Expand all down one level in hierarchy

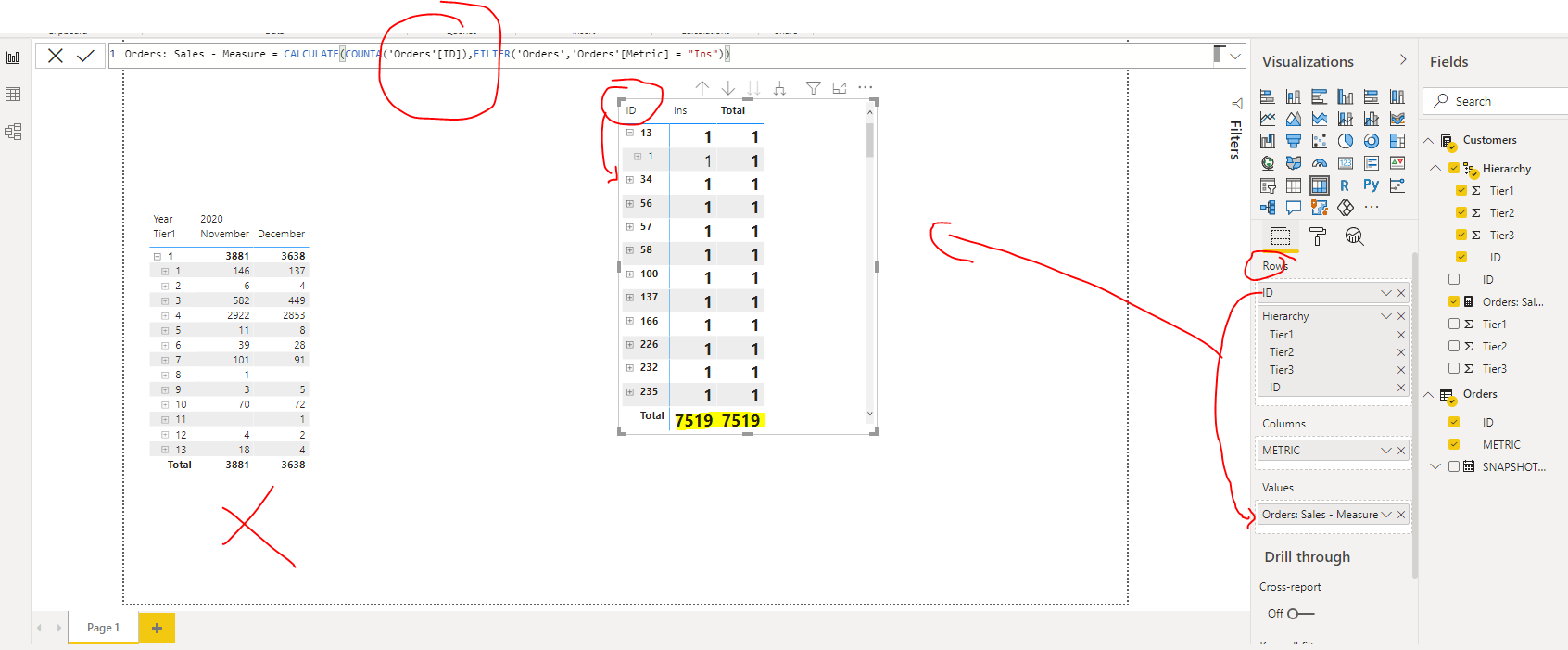tap(779, 87)
